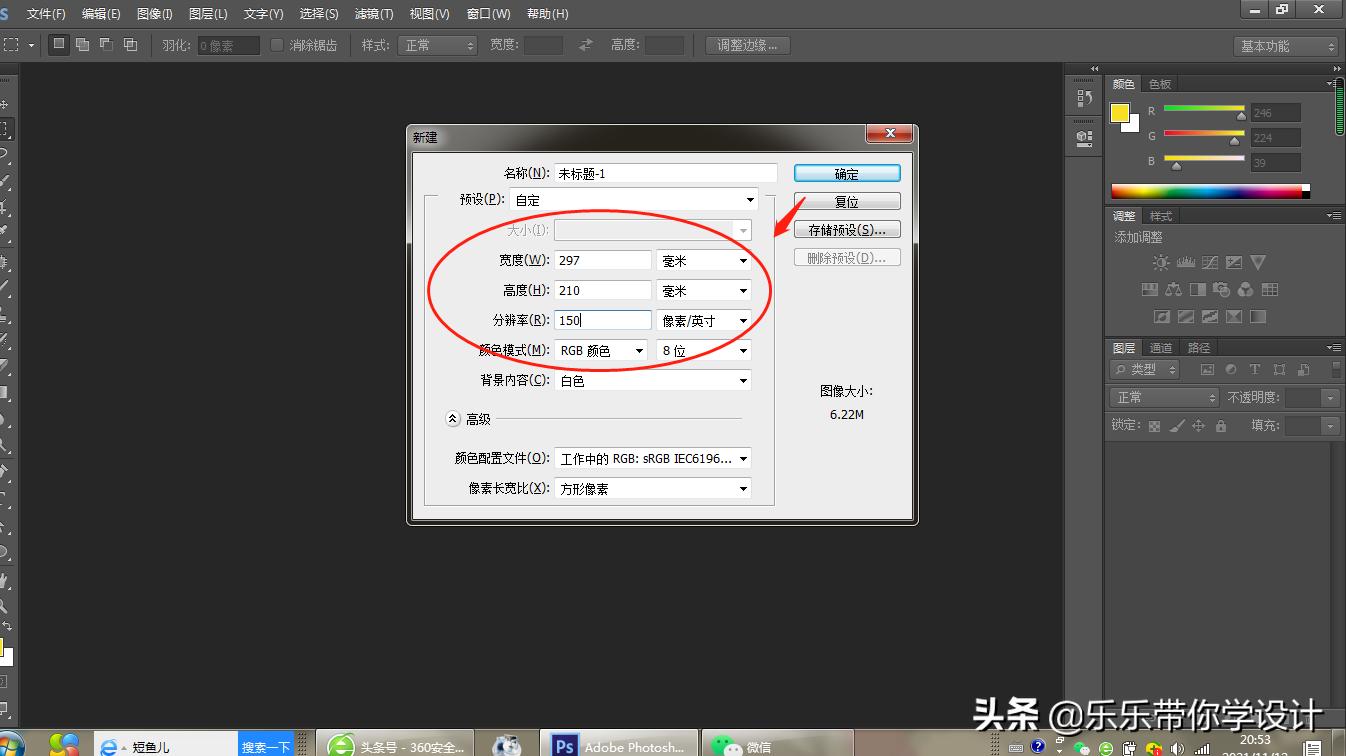Click the 确定 OK button

846,172
